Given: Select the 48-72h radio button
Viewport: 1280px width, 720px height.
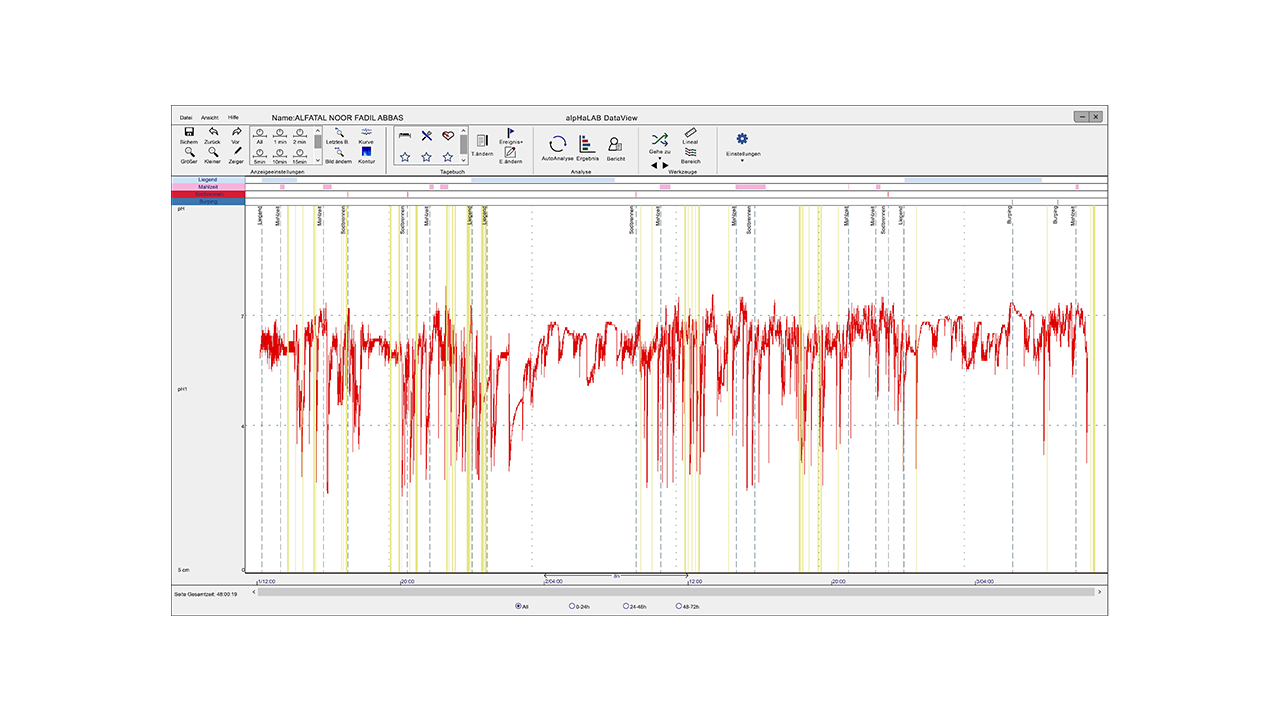Looking at the screenshot, I should pyautogui.click(x=679, y=606).
